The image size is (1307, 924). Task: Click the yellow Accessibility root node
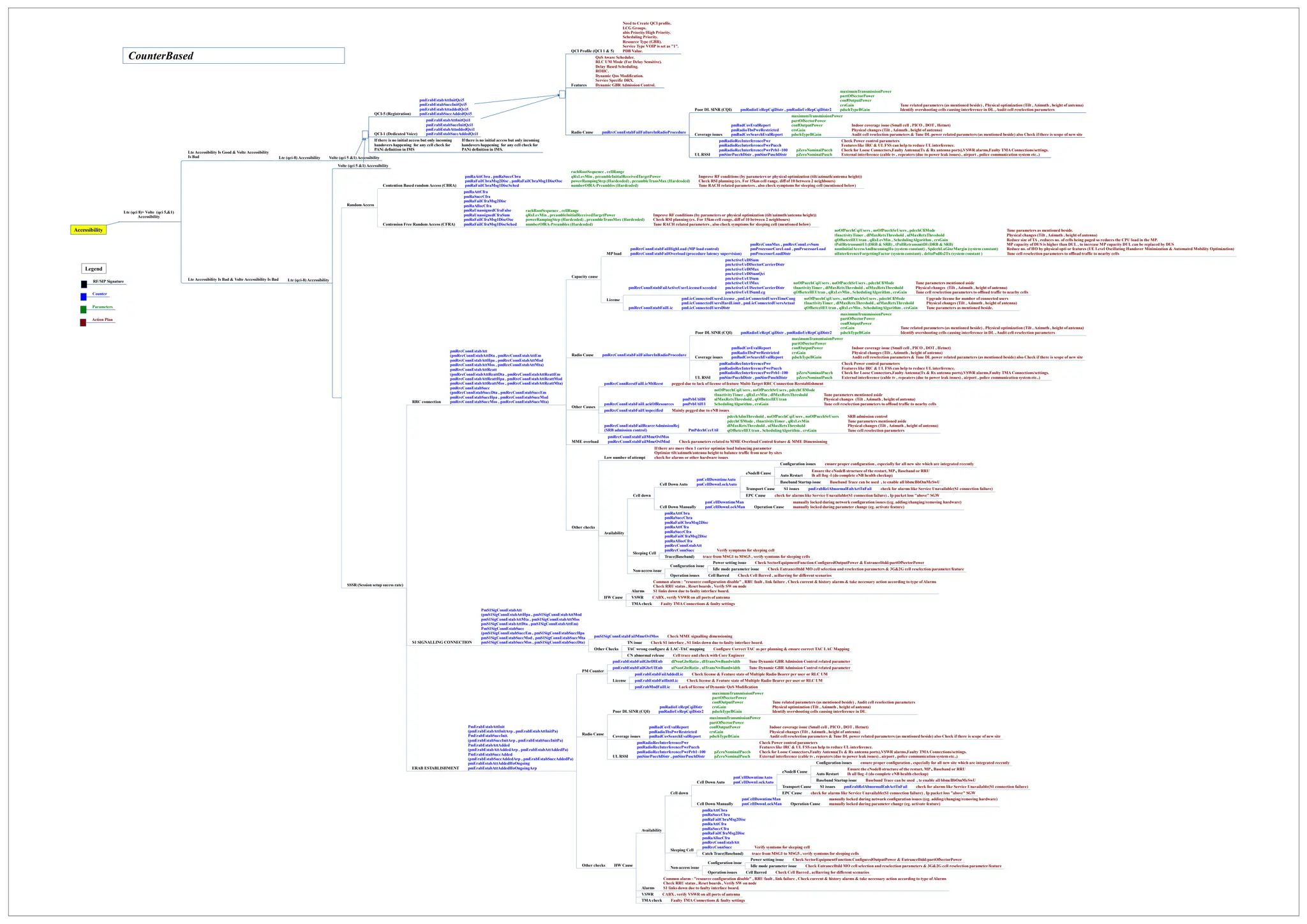[88, 230]
